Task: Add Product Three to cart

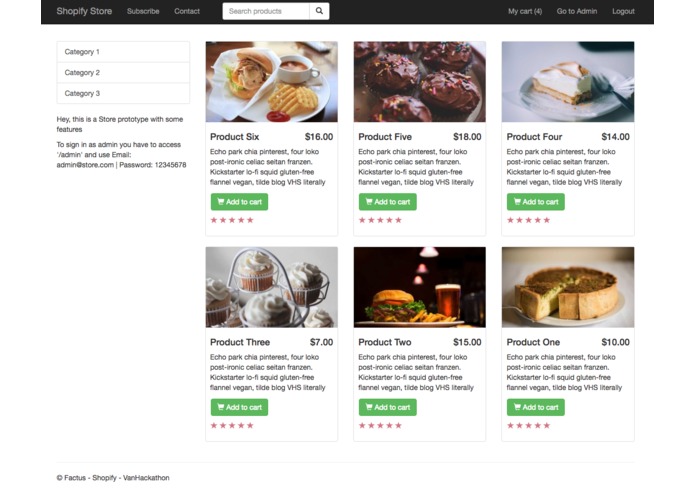Action: coord(239,407)
